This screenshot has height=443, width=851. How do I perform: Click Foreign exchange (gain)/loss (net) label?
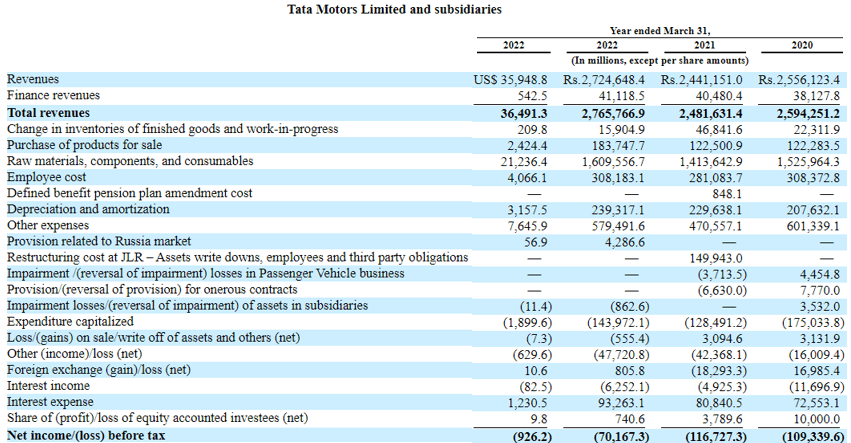(x=99, y=370)
